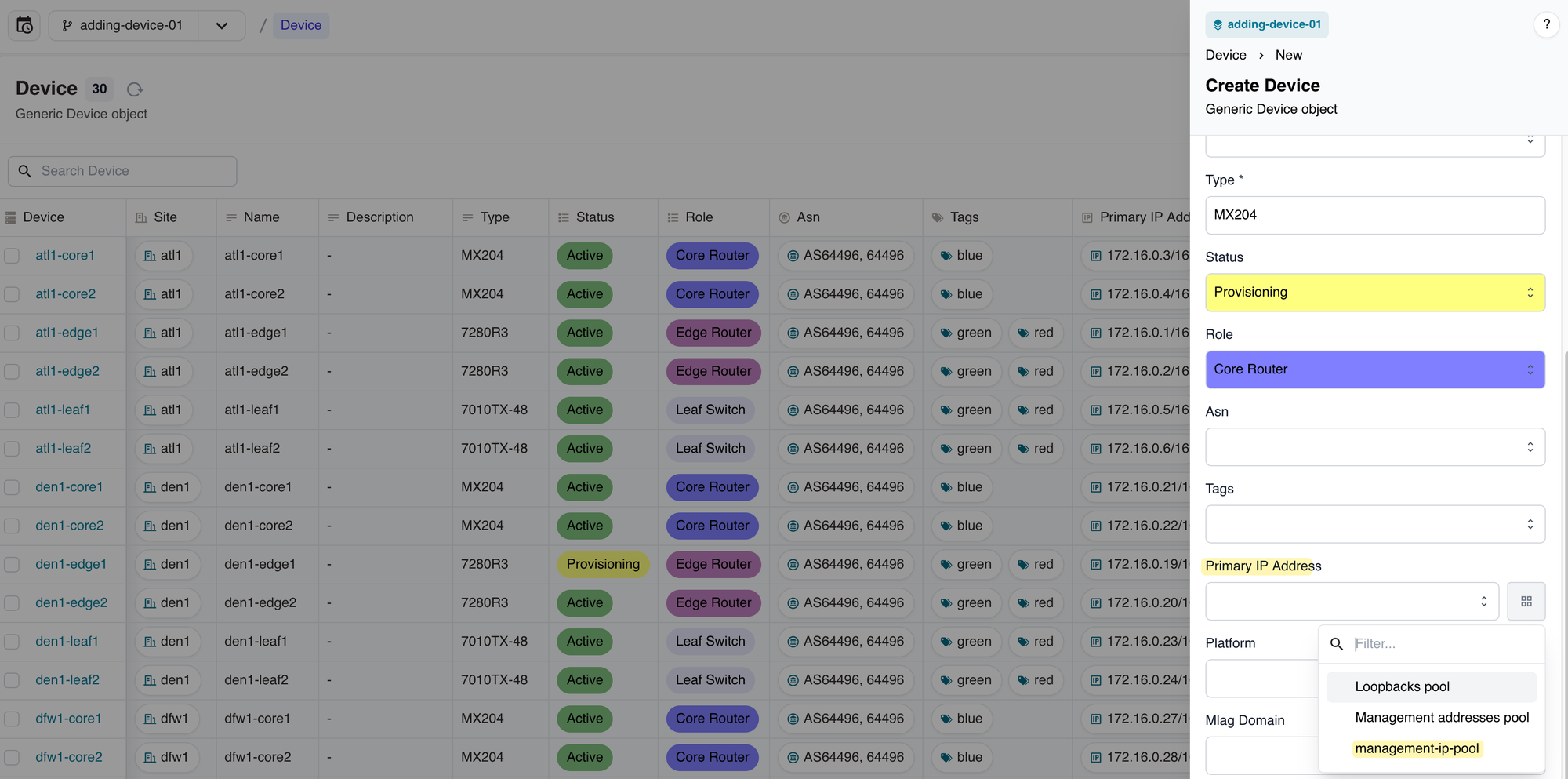The height and width of the screenshot is (779, 1568).
Task: Expand the Tags dropdown
Action: click(1375, 524)
